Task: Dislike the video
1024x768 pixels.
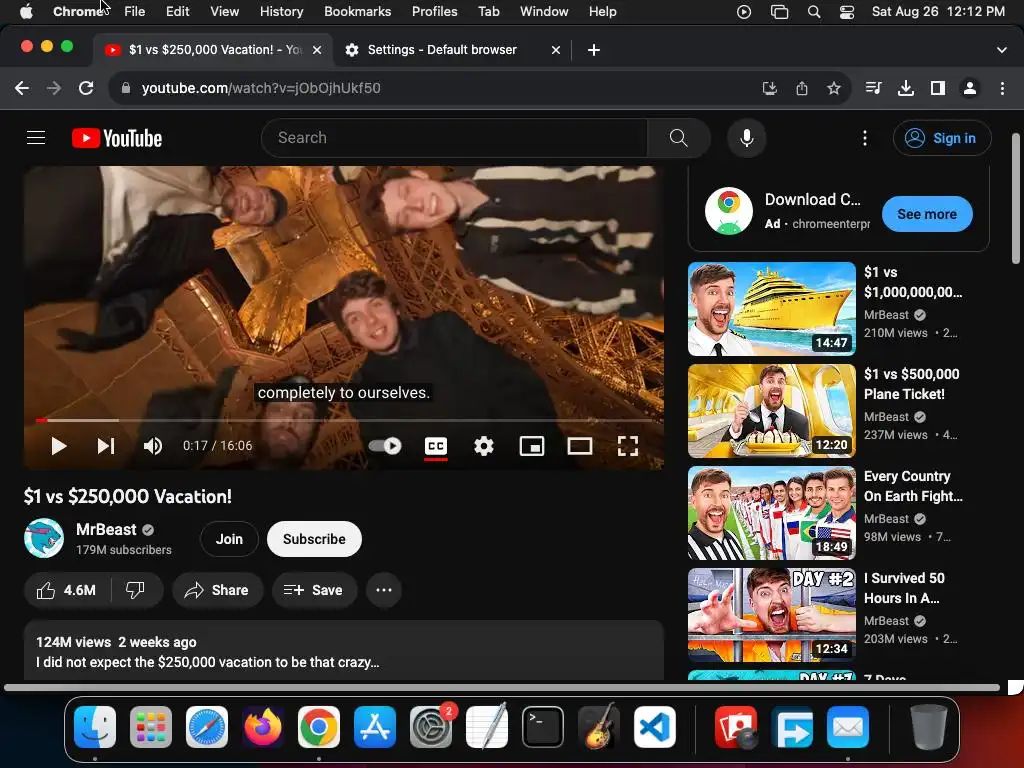Action: [136, 590]
